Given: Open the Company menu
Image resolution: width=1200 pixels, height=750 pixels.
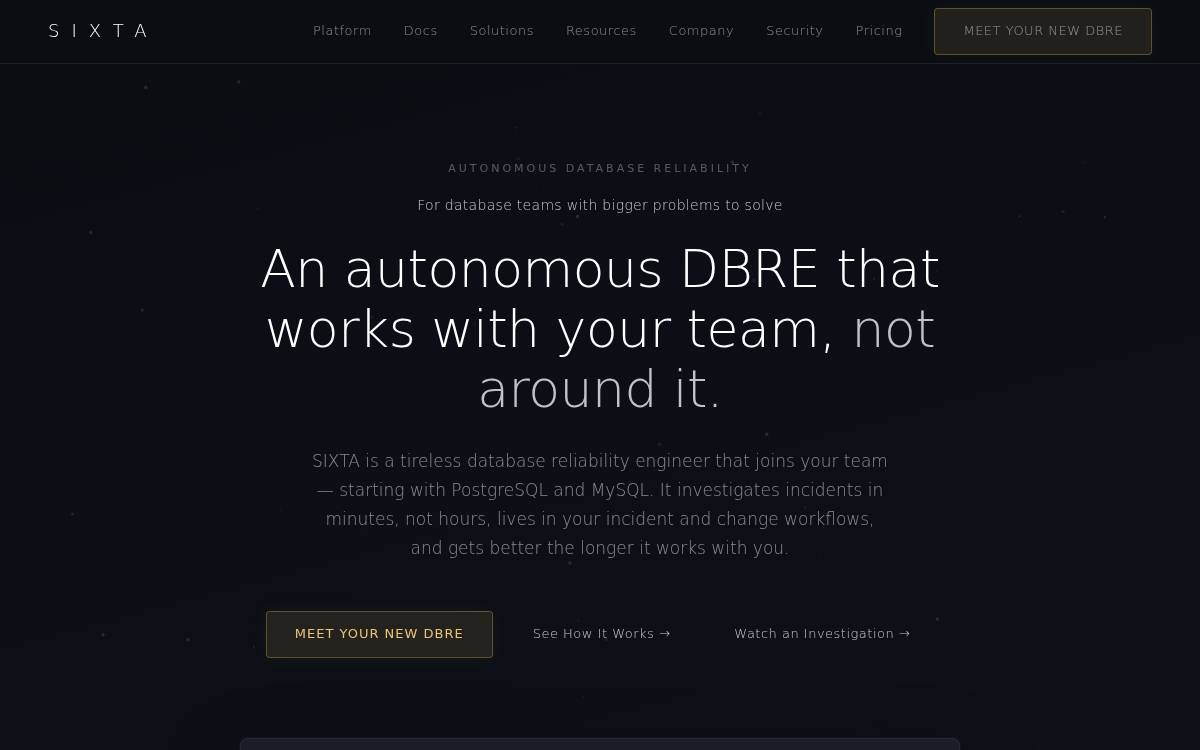Looking at the screenshot, I should tap(701, 31).
